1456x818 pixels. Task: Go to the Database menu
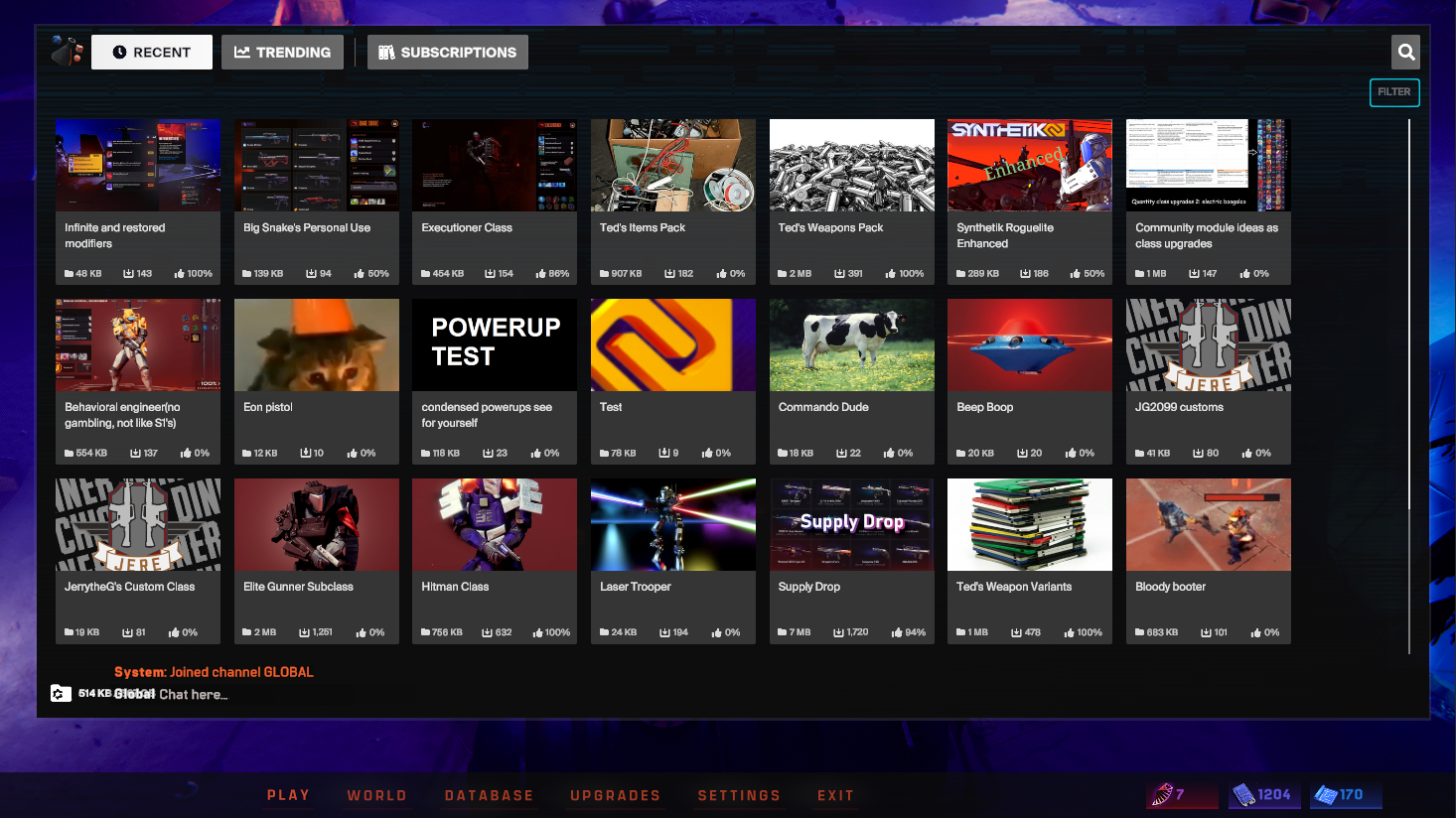point(490,795)
